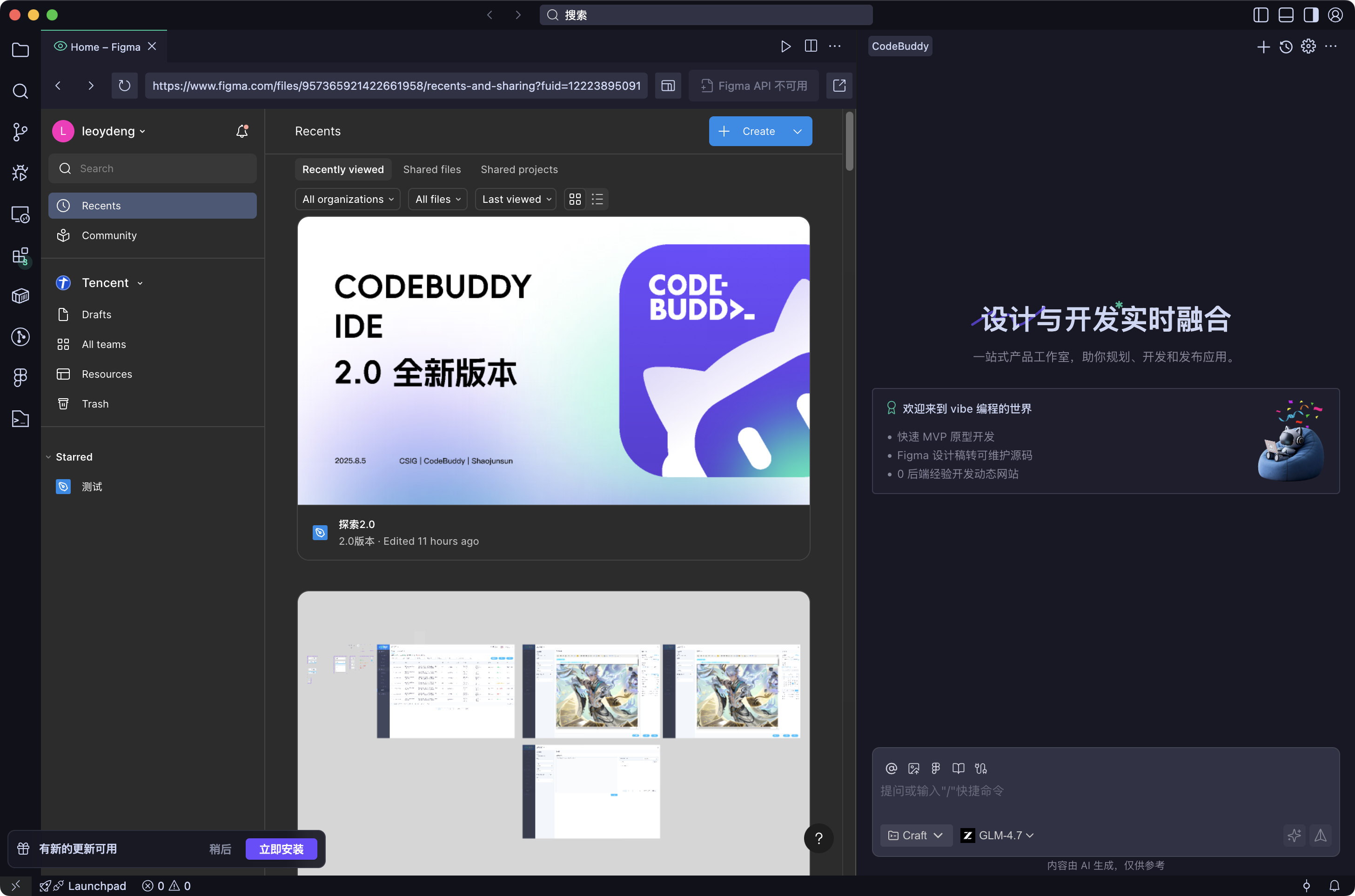Viewport: 1355px width, 896px height.
Task: Click the Create button in Figma
Action: click(760, 131)
